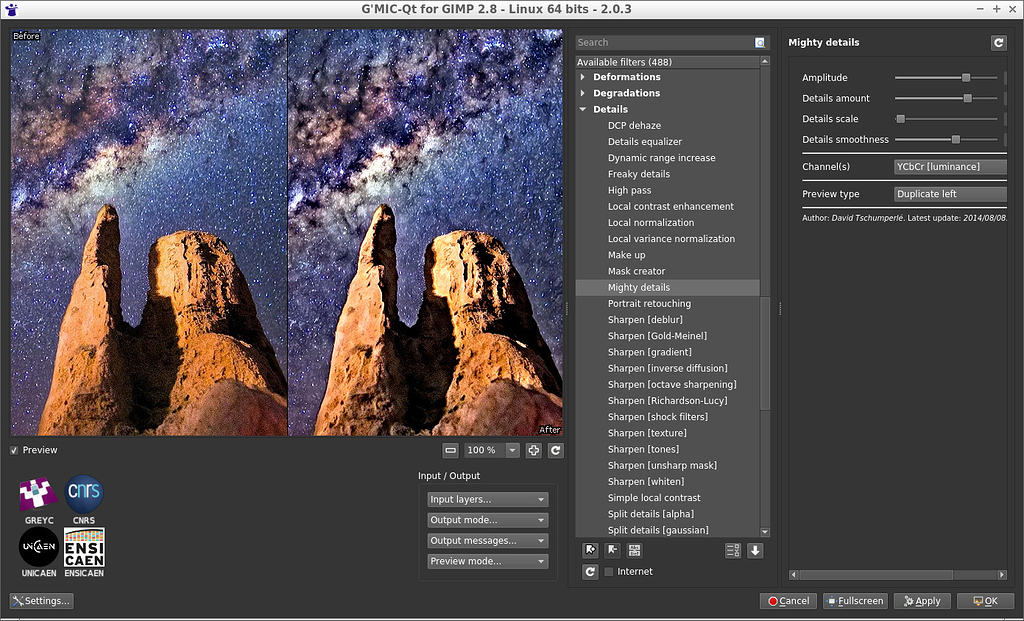The width and height of the screenshot is (1024, 621).
Task: Add current filter to favorites
Action: (590, 550)
